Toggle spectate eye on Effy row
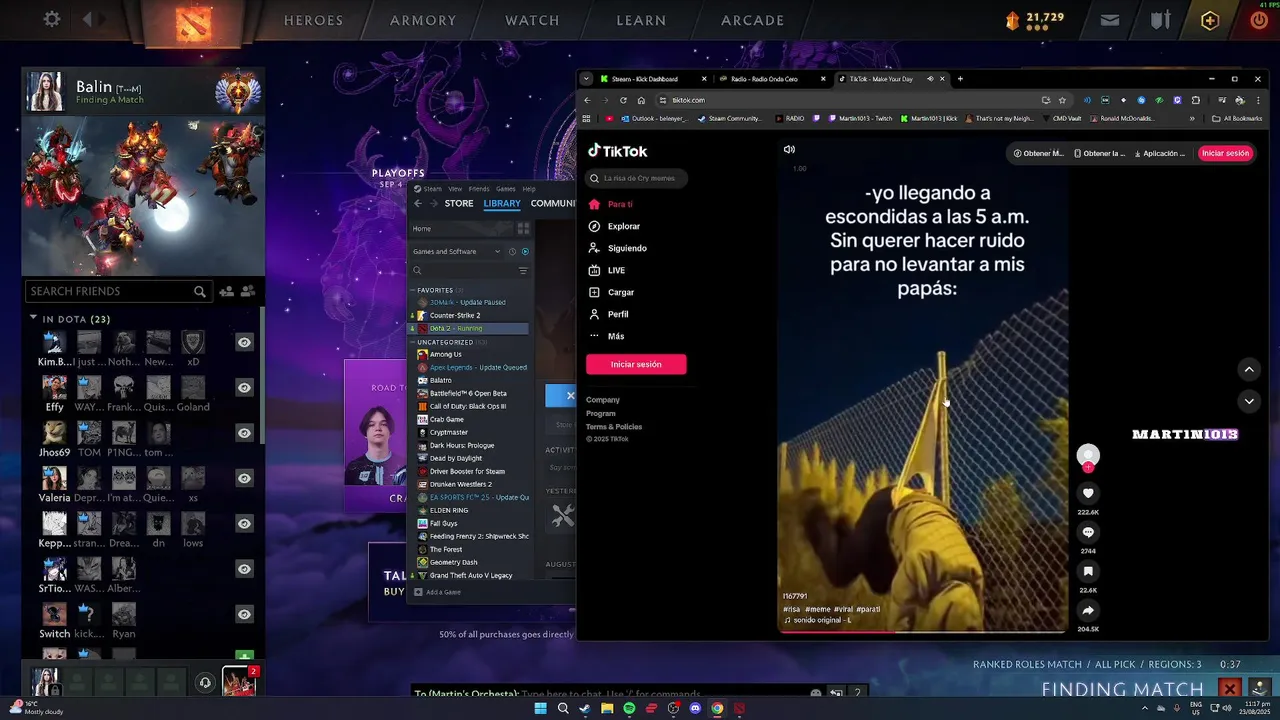Screen dimensions: 1280x720 (x=244, y=388)
